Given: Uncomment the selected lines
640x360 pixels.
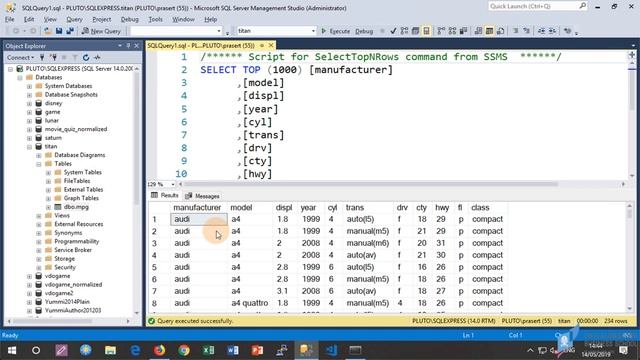Looking at the screenshot, I should click(x=527, y=31).
